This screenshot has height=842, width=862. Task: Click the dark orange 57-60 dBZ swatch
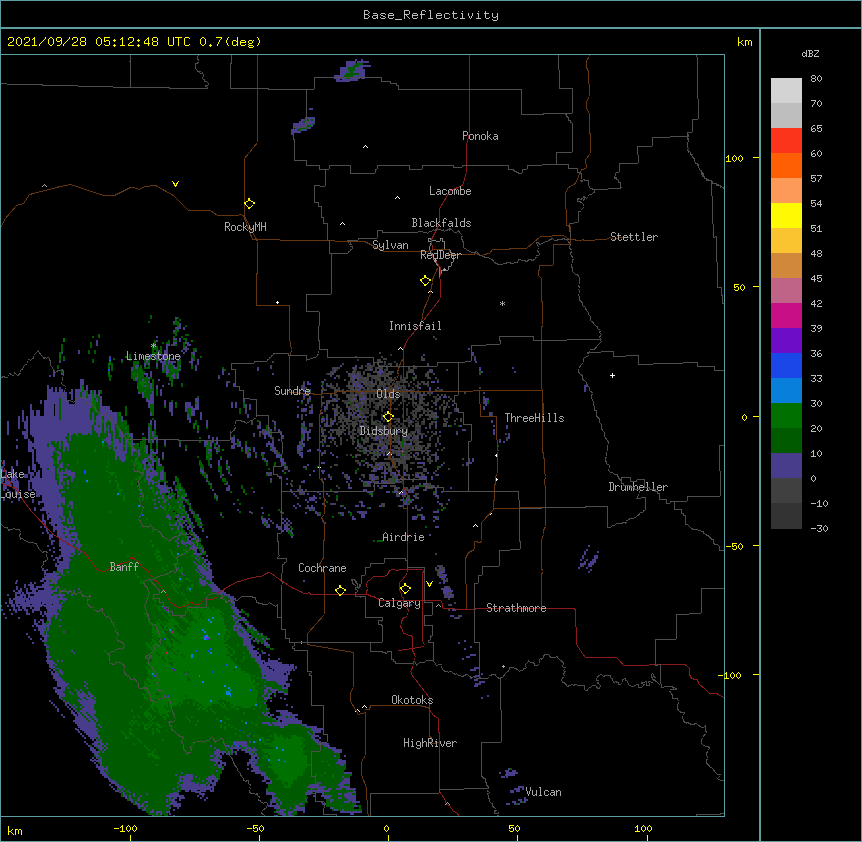pyautogui.click(x=786, y=166)
